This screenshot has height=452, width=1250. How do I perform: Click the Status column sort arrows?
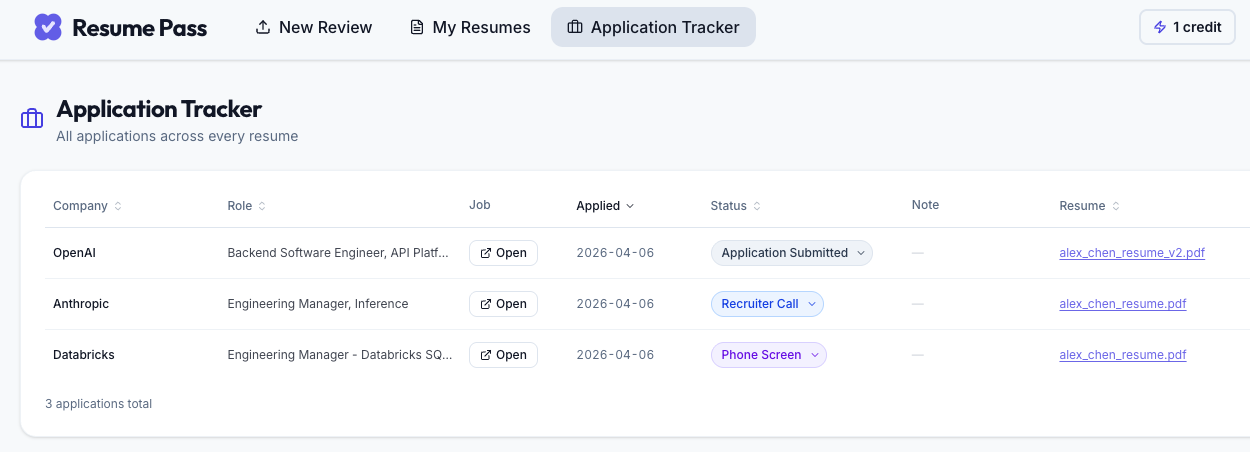click(x=757, y=206)
